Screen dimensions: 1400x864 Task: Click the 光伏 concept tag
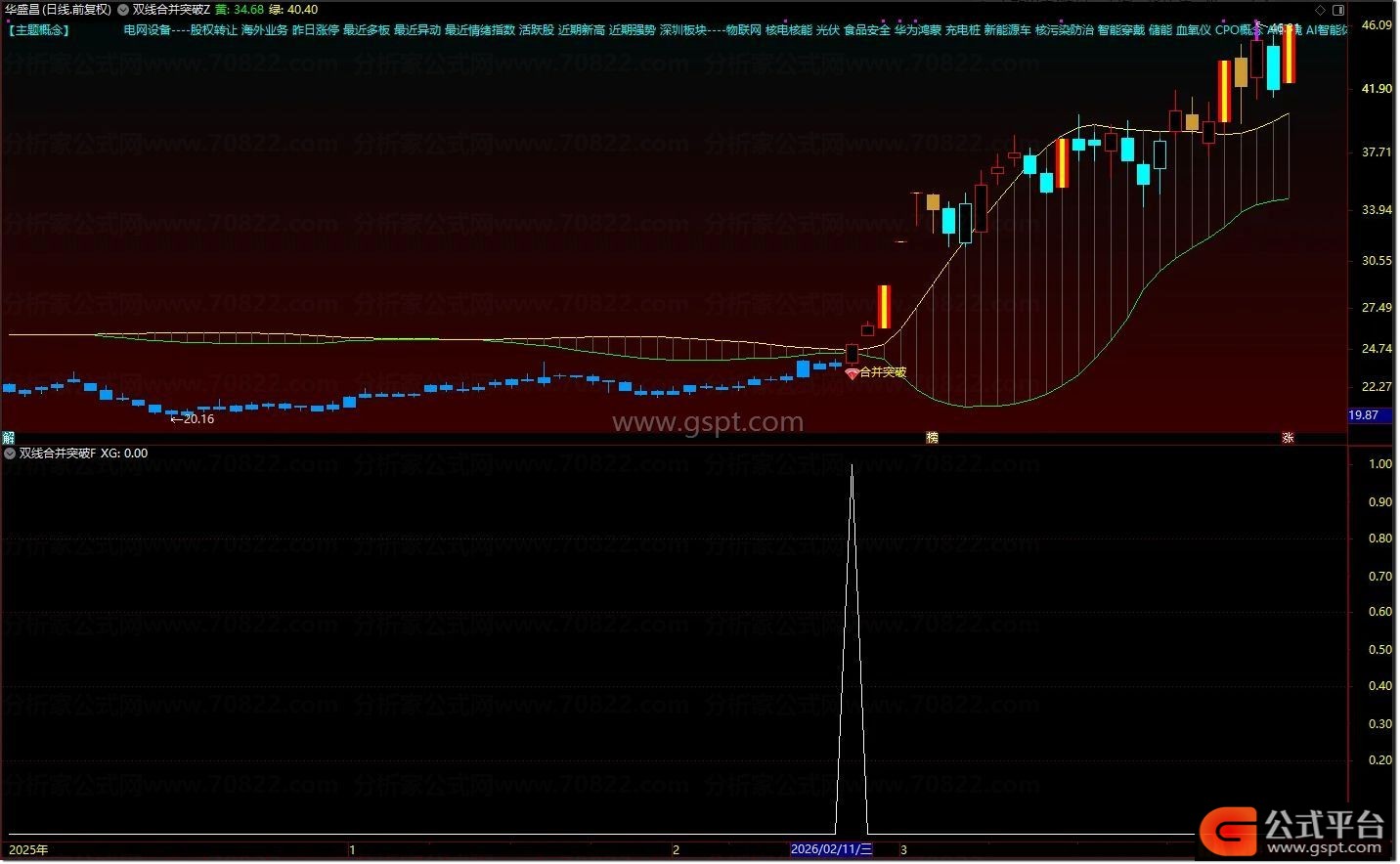point(828,30)
